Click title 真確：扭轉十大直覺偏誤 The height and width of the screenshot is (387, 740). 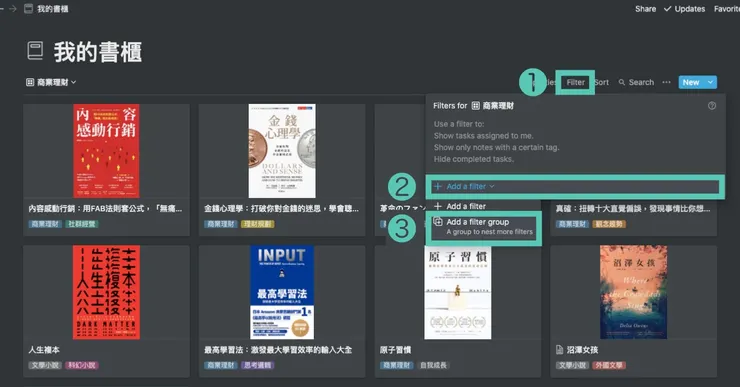click(x=633, y=209)
